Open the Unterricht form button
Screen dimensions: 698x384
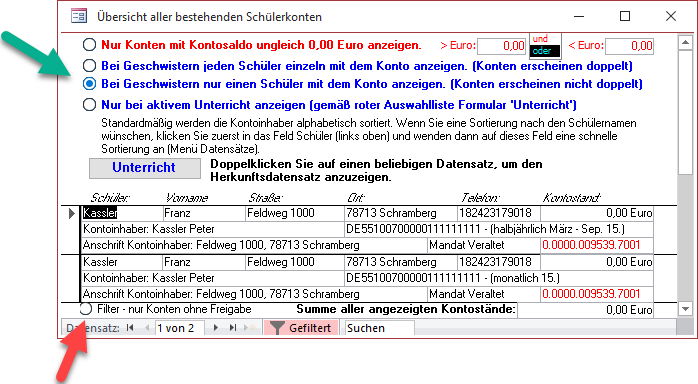(145, 168)
